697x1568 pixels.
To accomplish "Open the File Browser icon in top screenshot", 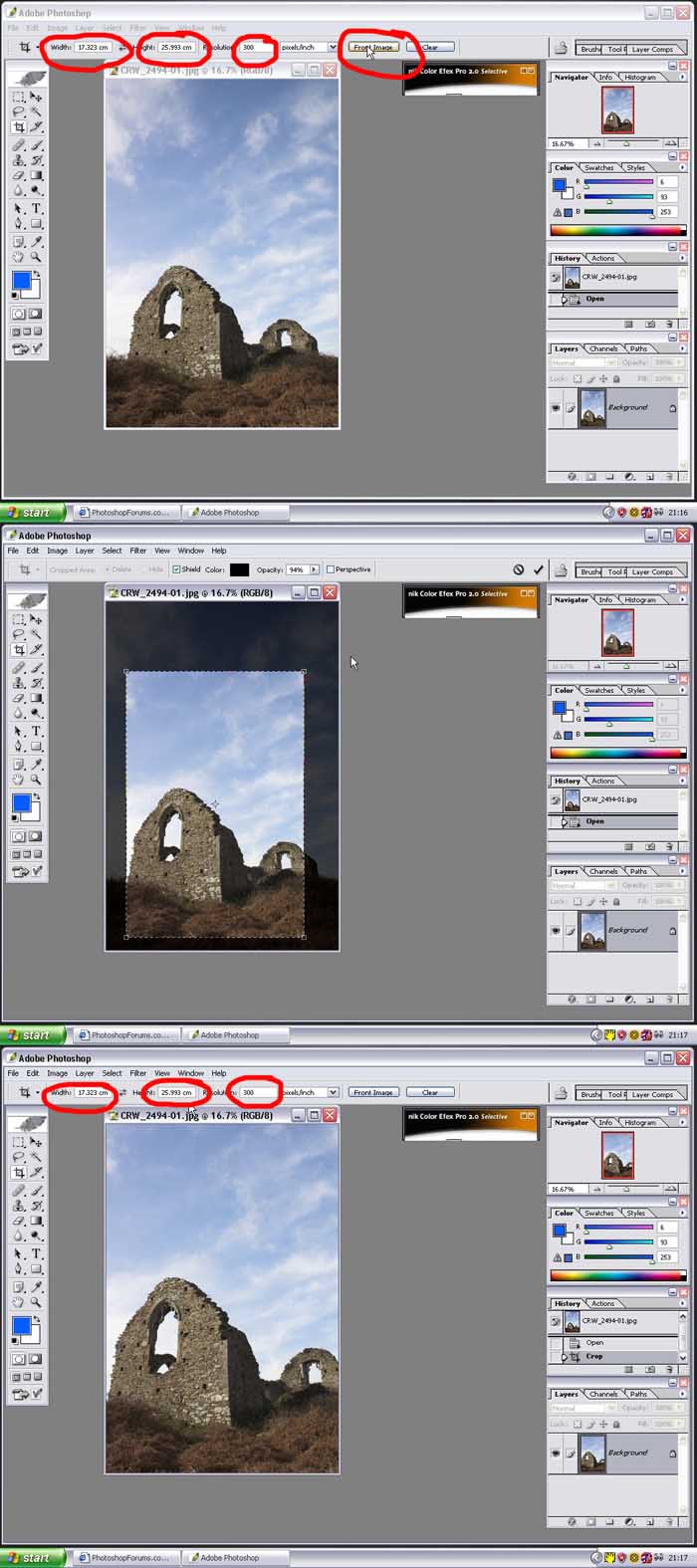I will [x=562, y=48].
